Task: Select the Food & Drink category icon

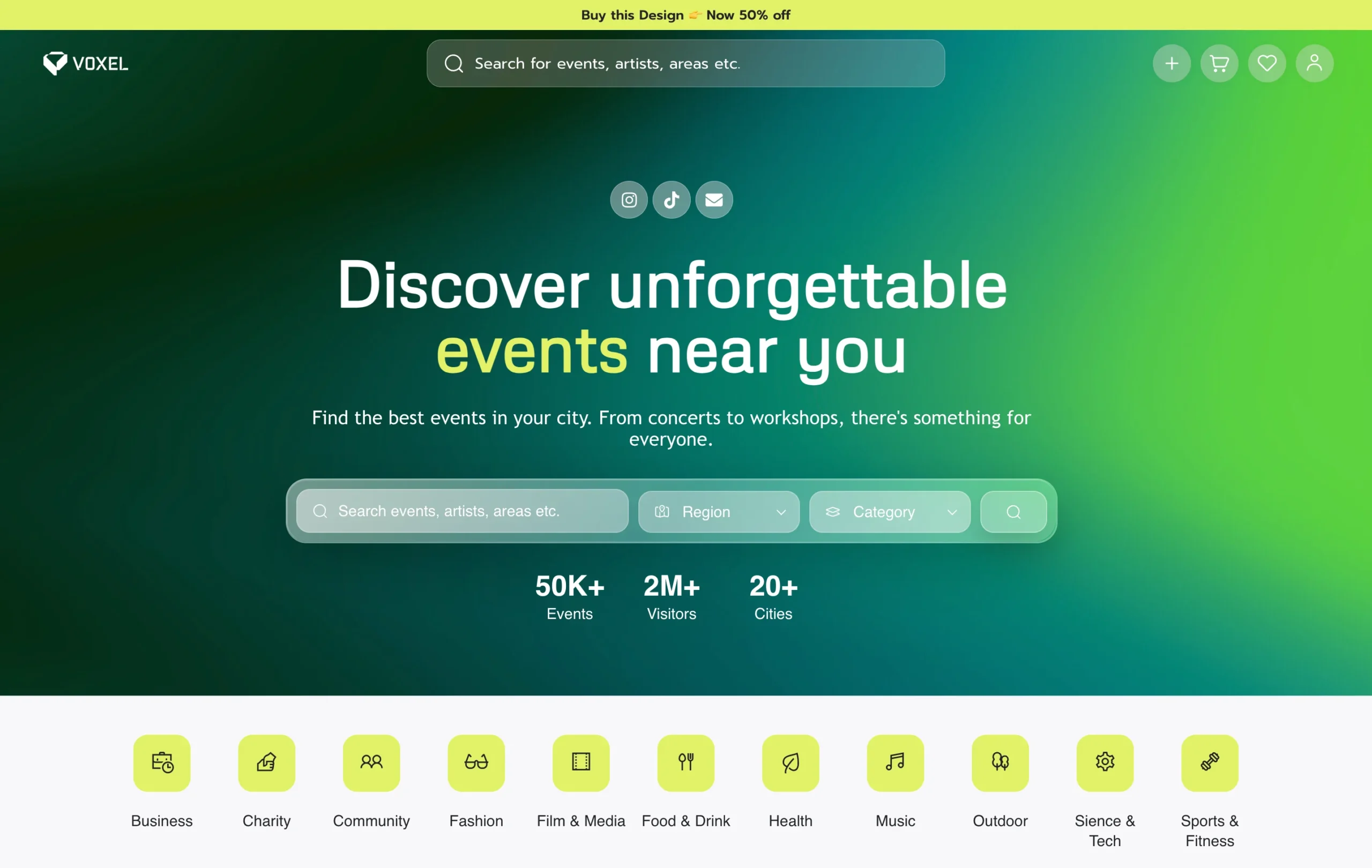Action: (685, 762)
